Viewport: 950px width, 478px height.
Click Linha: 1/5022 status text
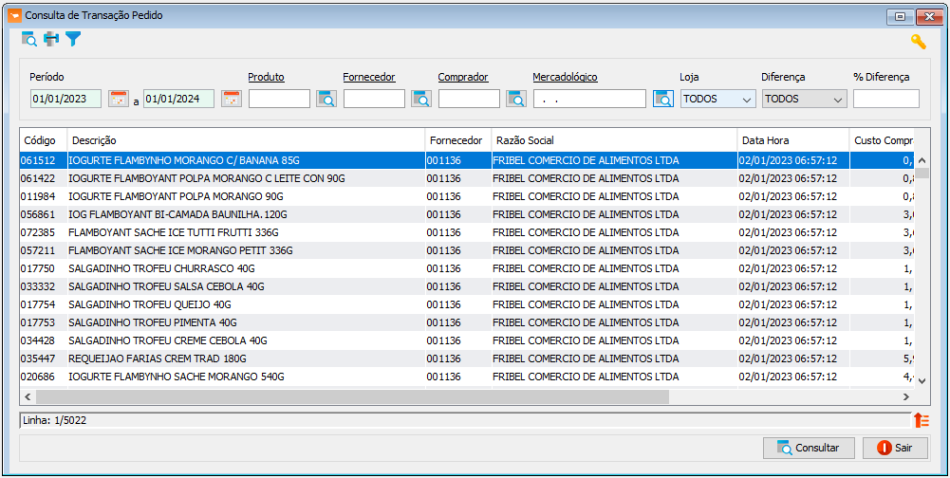coord(55,420)
